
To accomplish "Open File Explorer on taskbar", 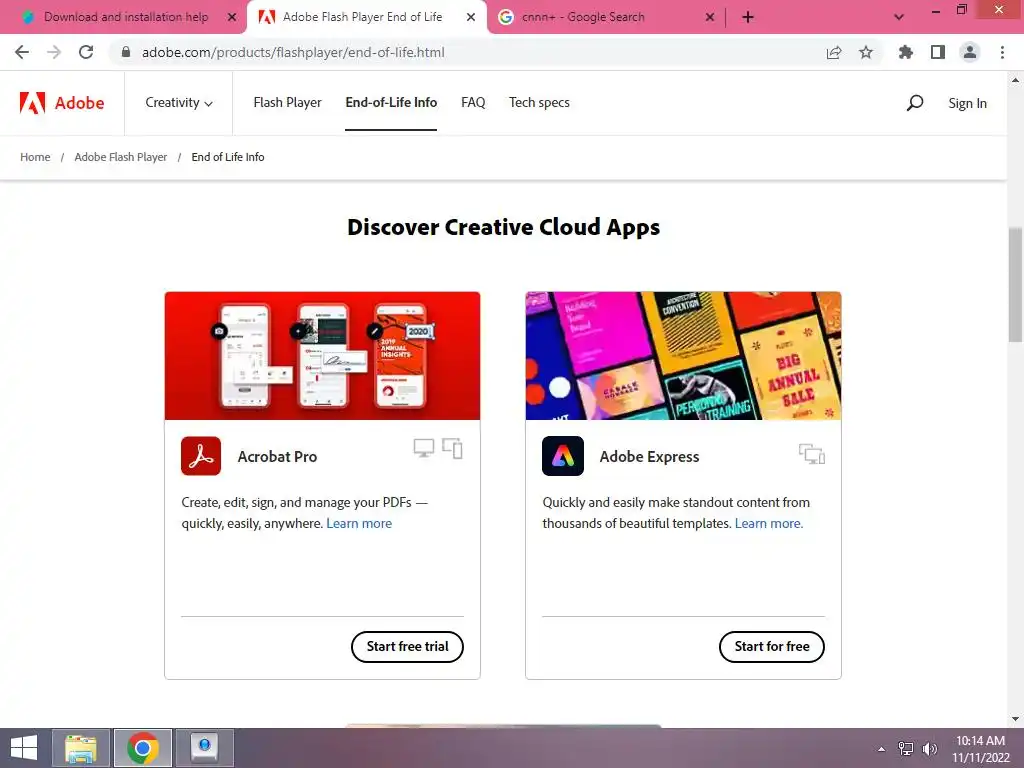I will pyautogui.click(x=81, y=748).
